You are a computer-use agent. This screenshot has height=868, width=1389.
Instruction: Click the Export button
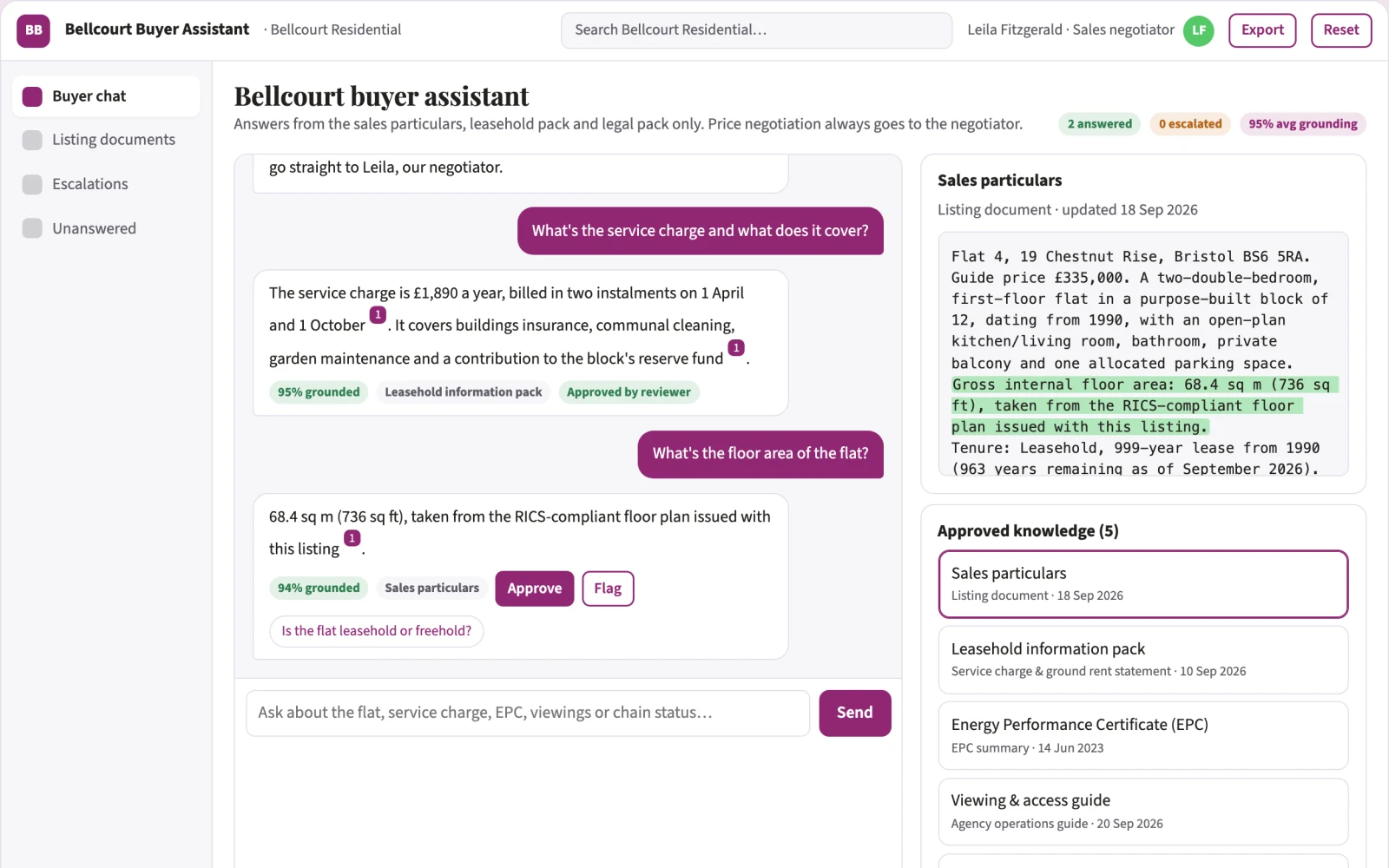1262,30
